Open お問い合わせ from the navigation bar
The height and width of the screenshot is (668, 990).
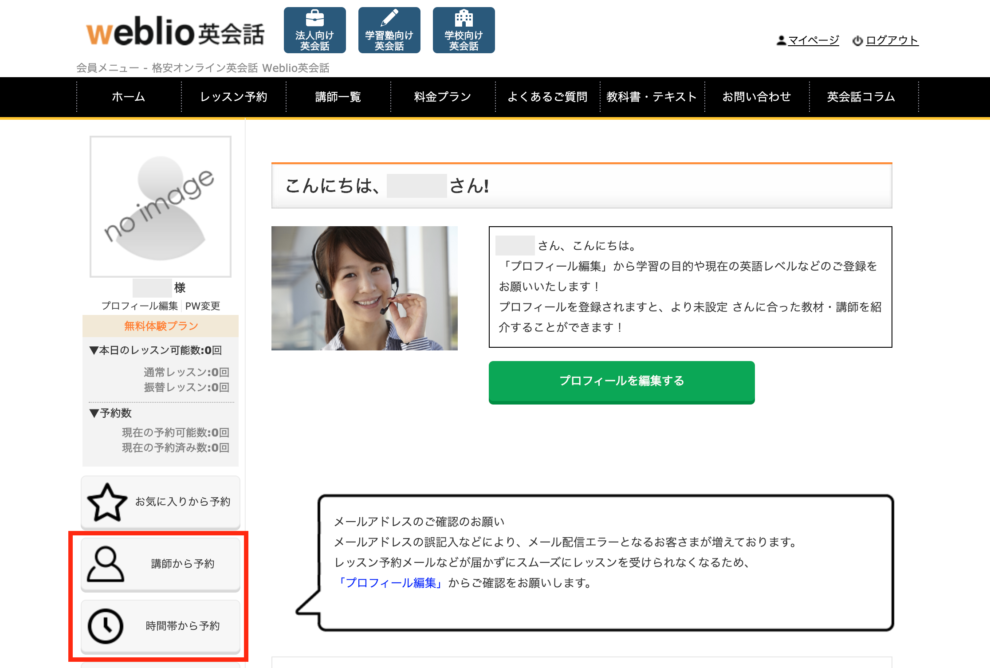click(759, 97)
